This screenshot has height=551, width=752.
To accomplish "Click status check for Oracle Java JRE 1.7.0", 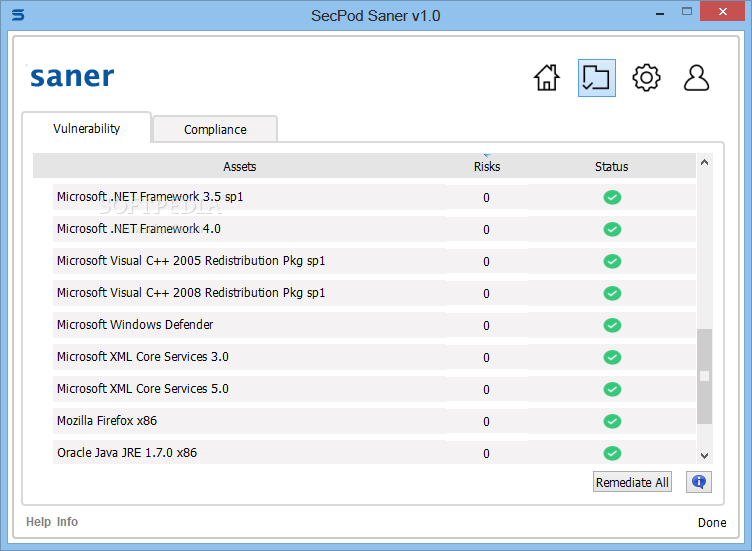I will 612,453.
